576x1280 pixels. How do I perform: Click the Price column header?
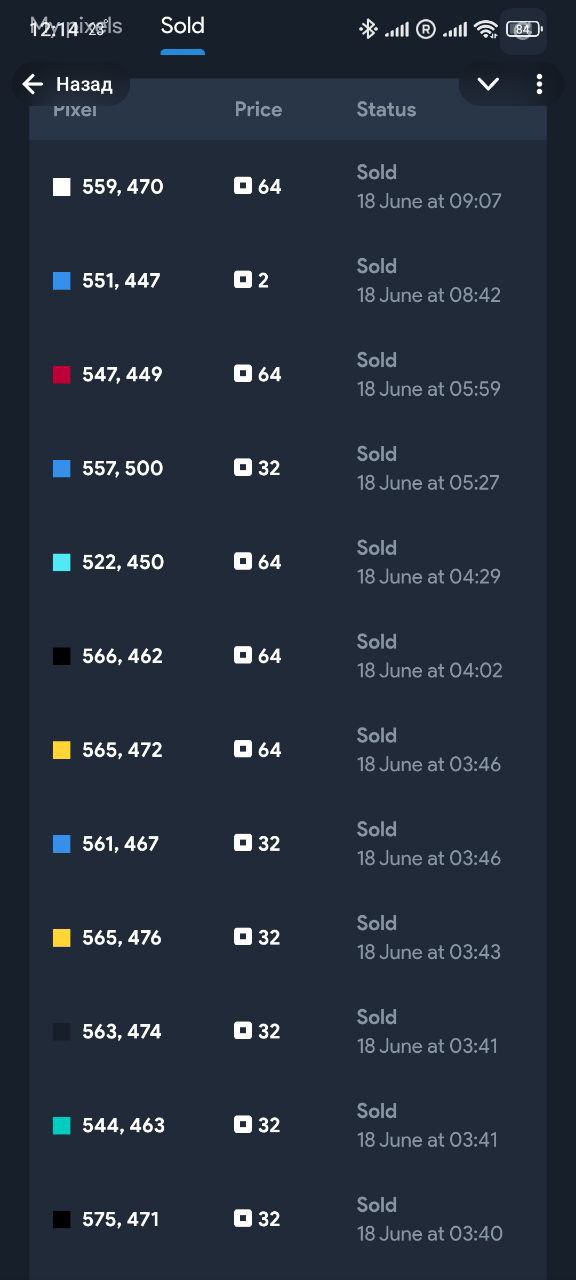coord(258,110)
